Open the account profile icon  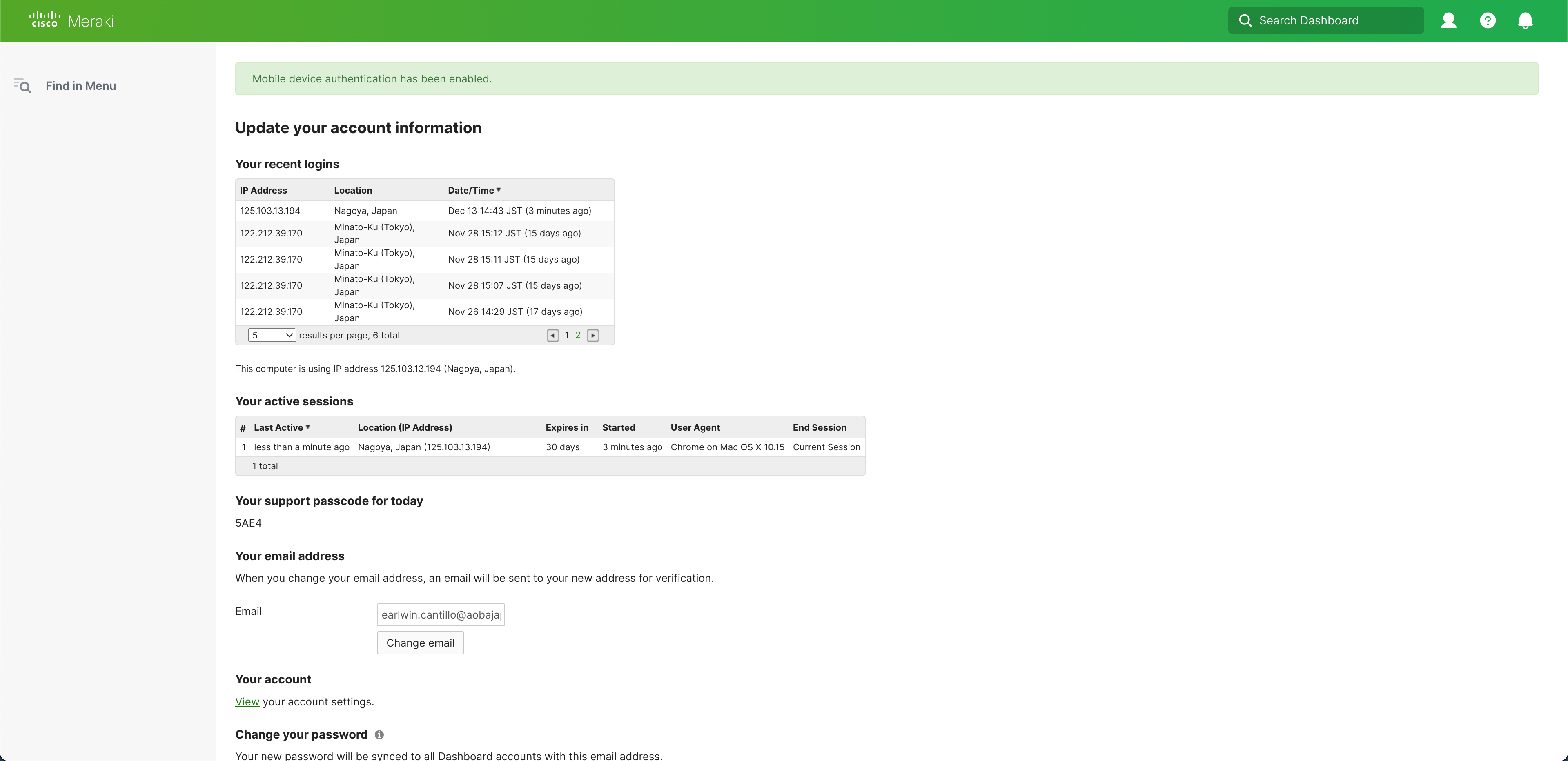coord(1449,20)
